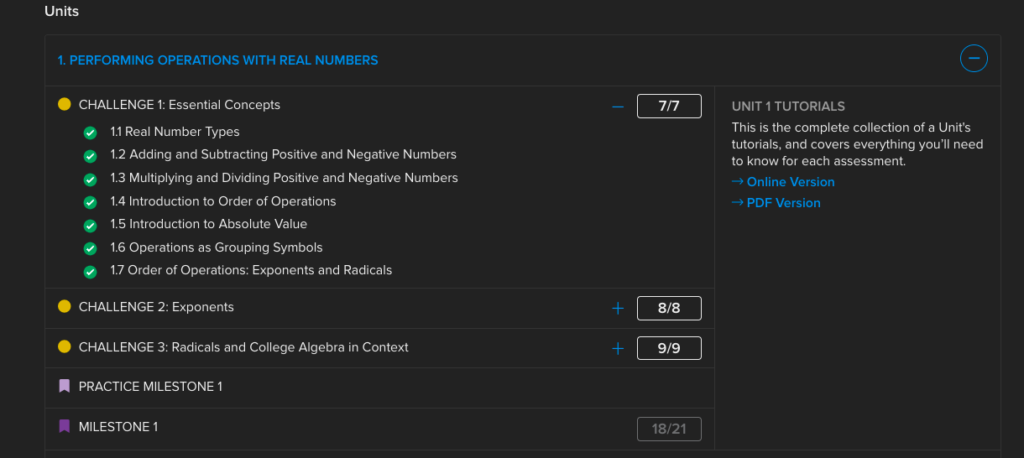Image resolution: width=1024 pixels, height=458 pixels.
Task: Open the PDF Version of Unit 1 tutorials
Action: tap(776, 203)
